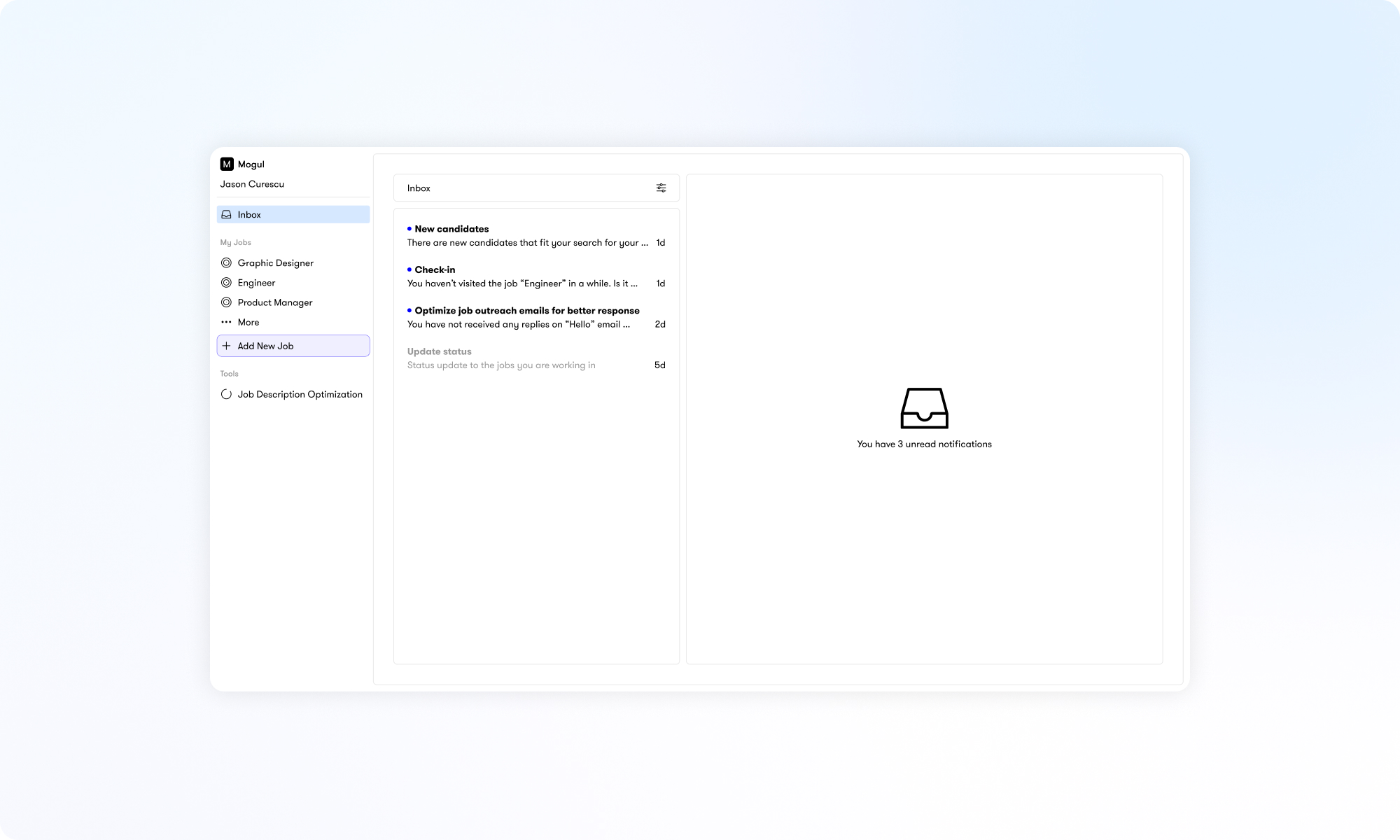Click the Engineer job target icon
This screenshot has width=1400, height=840.
coord(226,282)
